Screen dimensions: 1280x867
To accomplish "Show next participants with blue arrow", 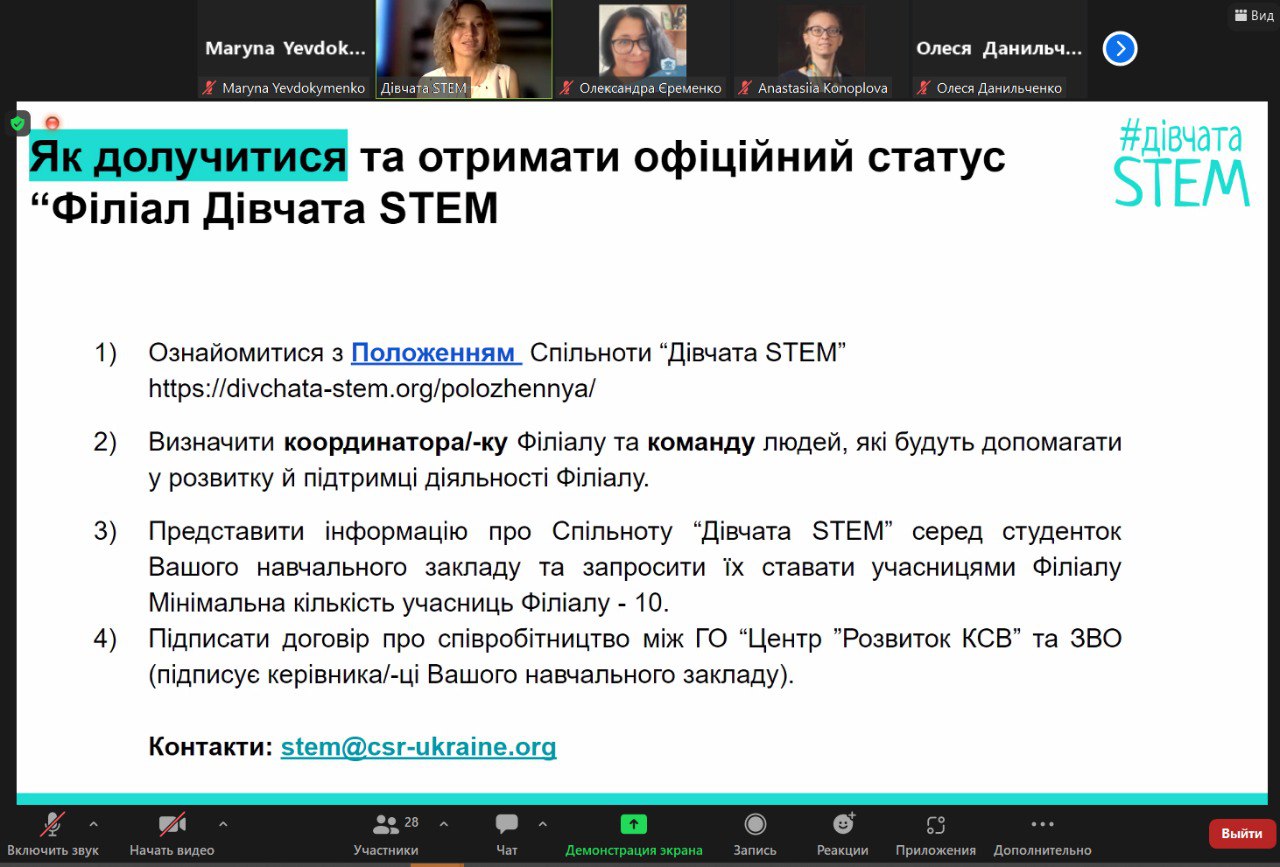I will point(1120,48).
